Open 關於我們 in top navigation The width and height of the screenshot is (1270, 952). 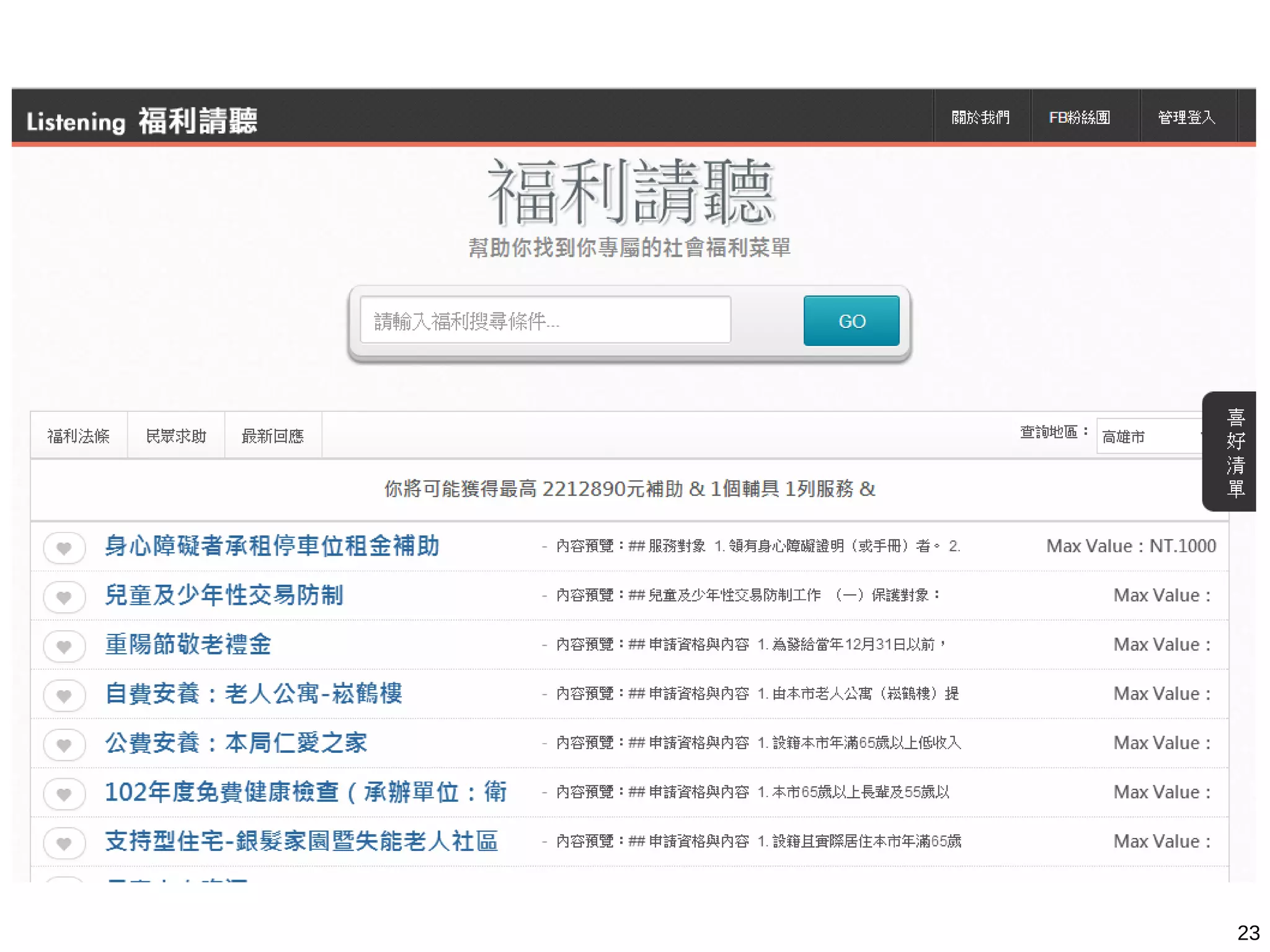(x=980, y=117)
